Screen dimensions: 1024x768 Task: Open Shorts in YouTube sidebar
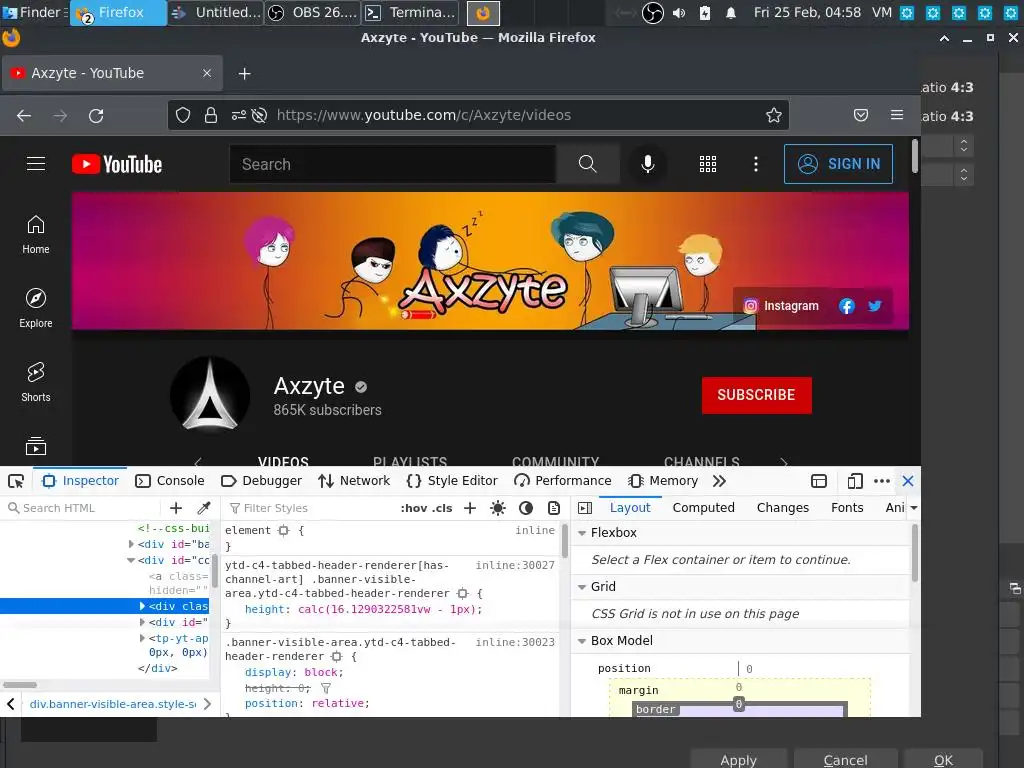(36, 383)
